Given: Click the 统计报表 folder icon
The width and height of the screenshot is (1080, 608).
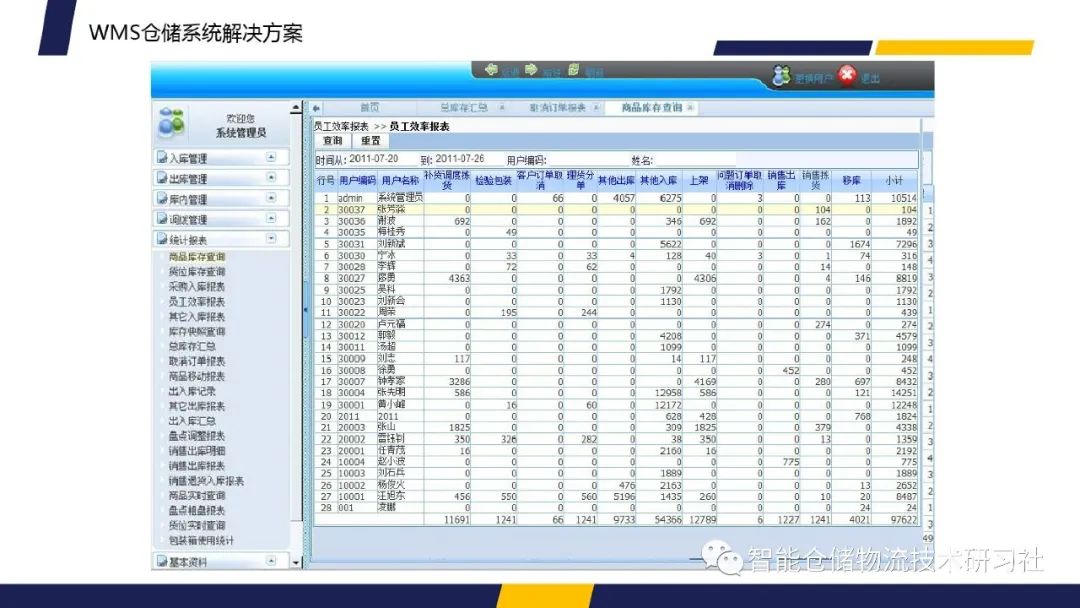Looking at the screenshot, I should click(162, 237).
